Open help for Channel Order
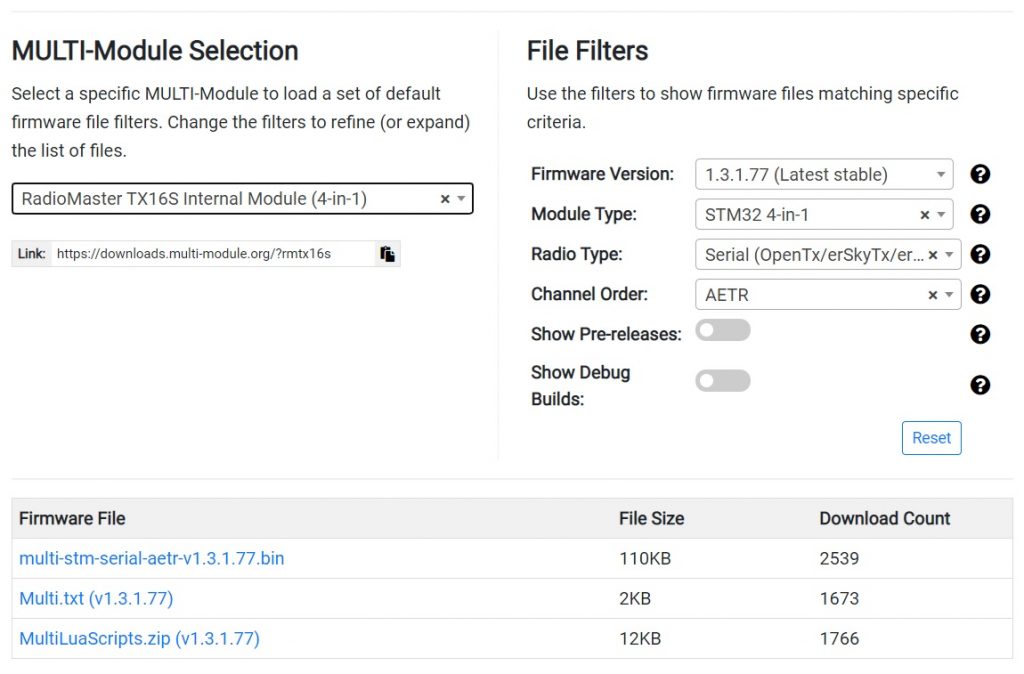 (x=980, y=294)
